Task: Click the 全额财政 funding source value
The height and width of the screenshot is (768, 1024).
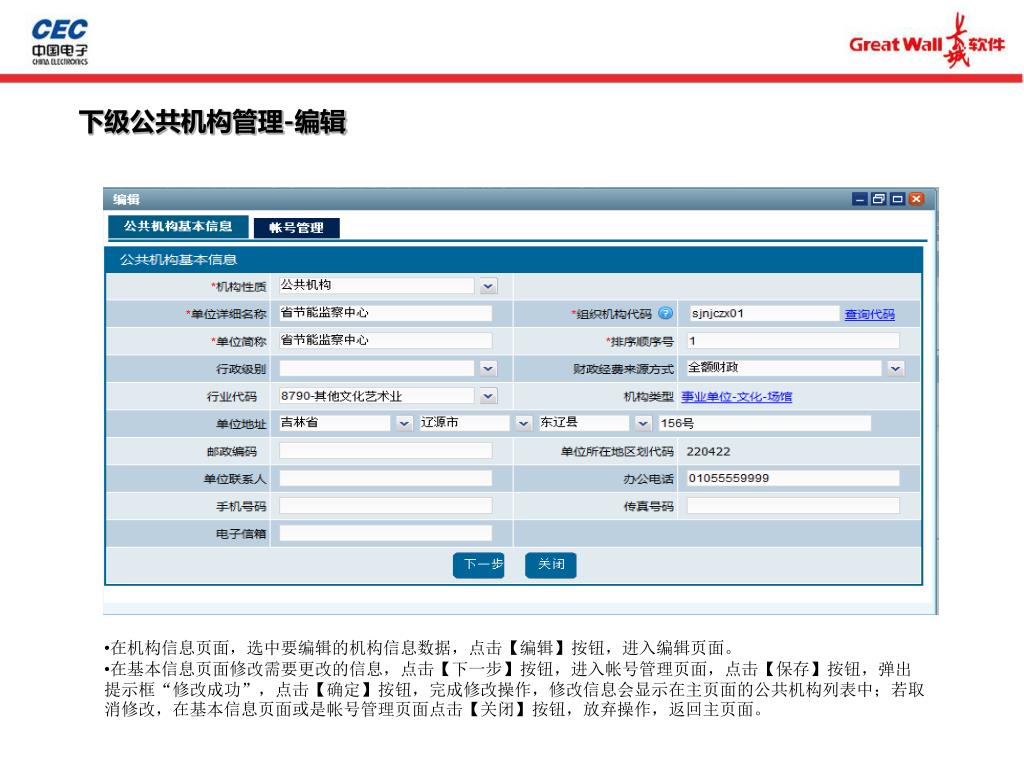Action: coord(713,368)
